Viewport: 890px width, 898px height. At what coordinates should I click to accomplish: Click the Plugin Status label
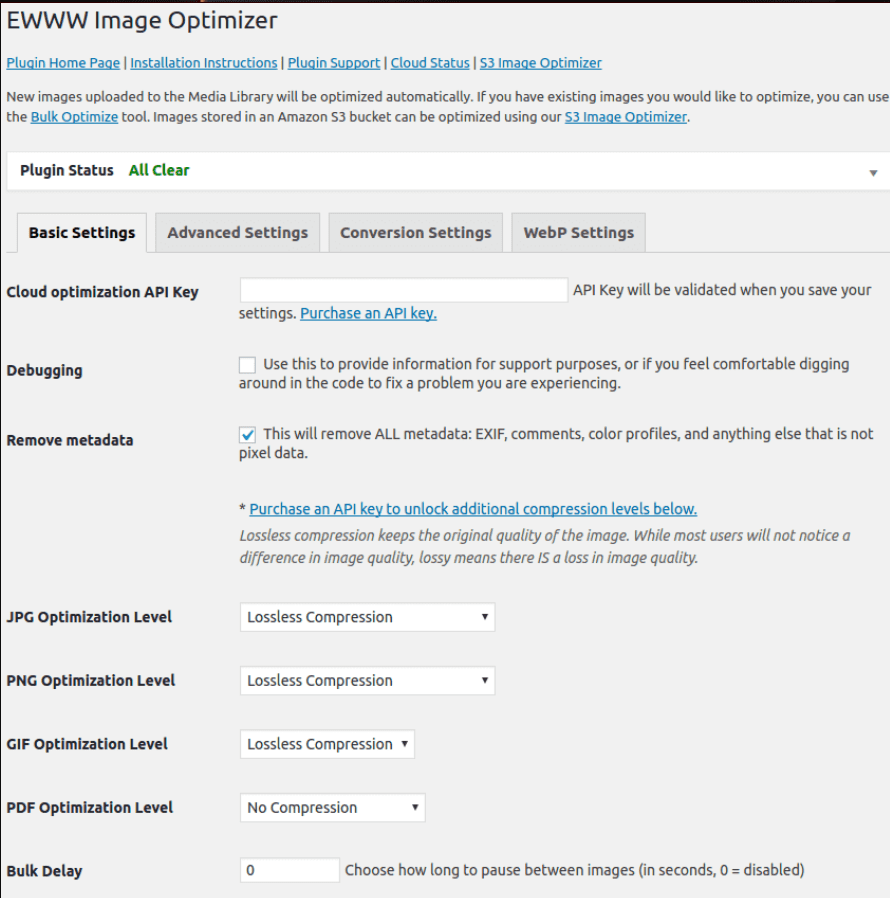(66, 170)
